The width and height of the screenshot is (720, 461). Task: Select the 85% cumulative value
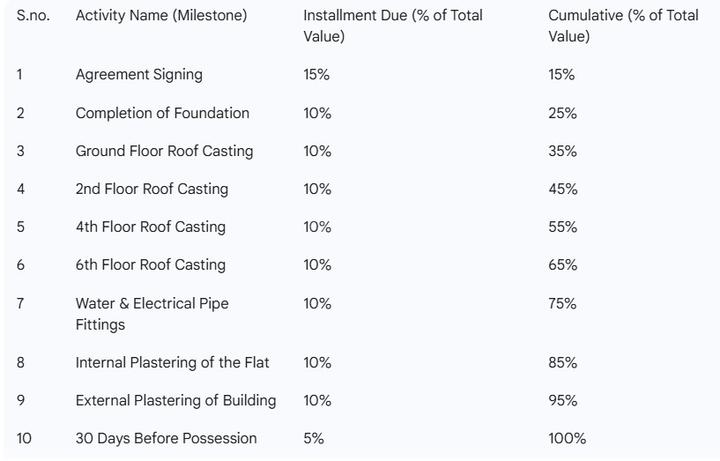point(563,363)
